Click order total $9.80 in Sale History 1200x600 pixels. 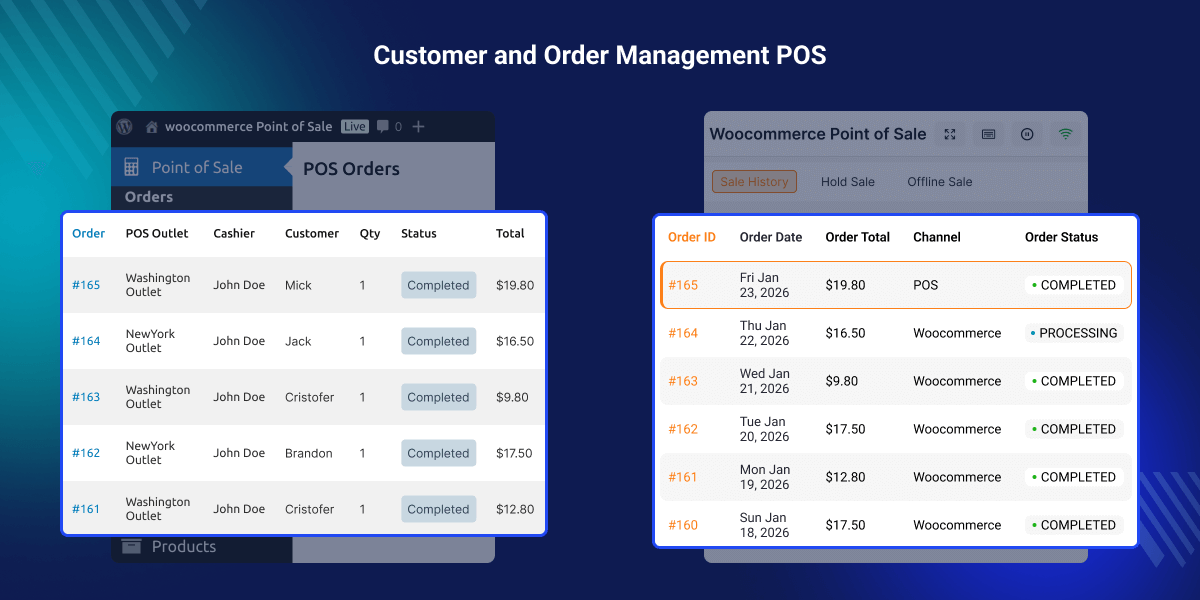842,381
